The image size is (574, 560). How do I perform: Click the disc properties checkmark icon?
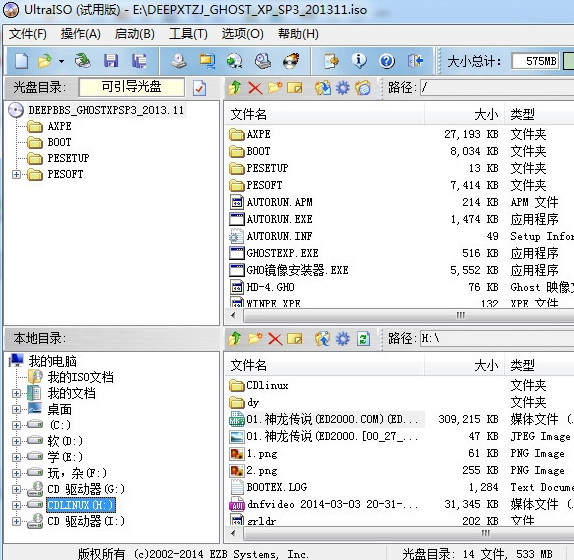pos(200,88)
